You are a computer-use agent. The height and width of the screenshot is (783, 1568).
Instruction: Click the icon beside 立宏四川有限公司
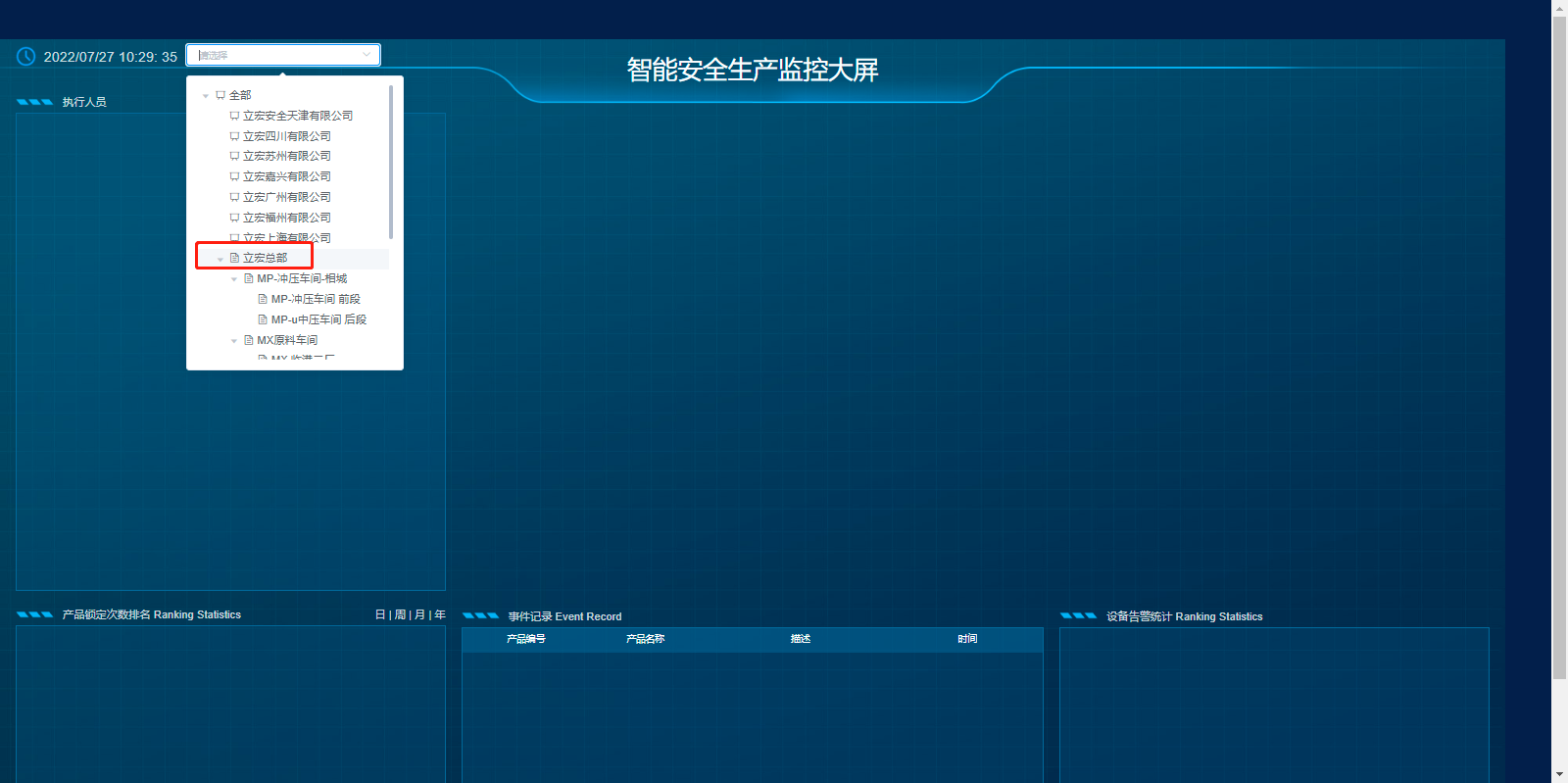pos(234,136)
